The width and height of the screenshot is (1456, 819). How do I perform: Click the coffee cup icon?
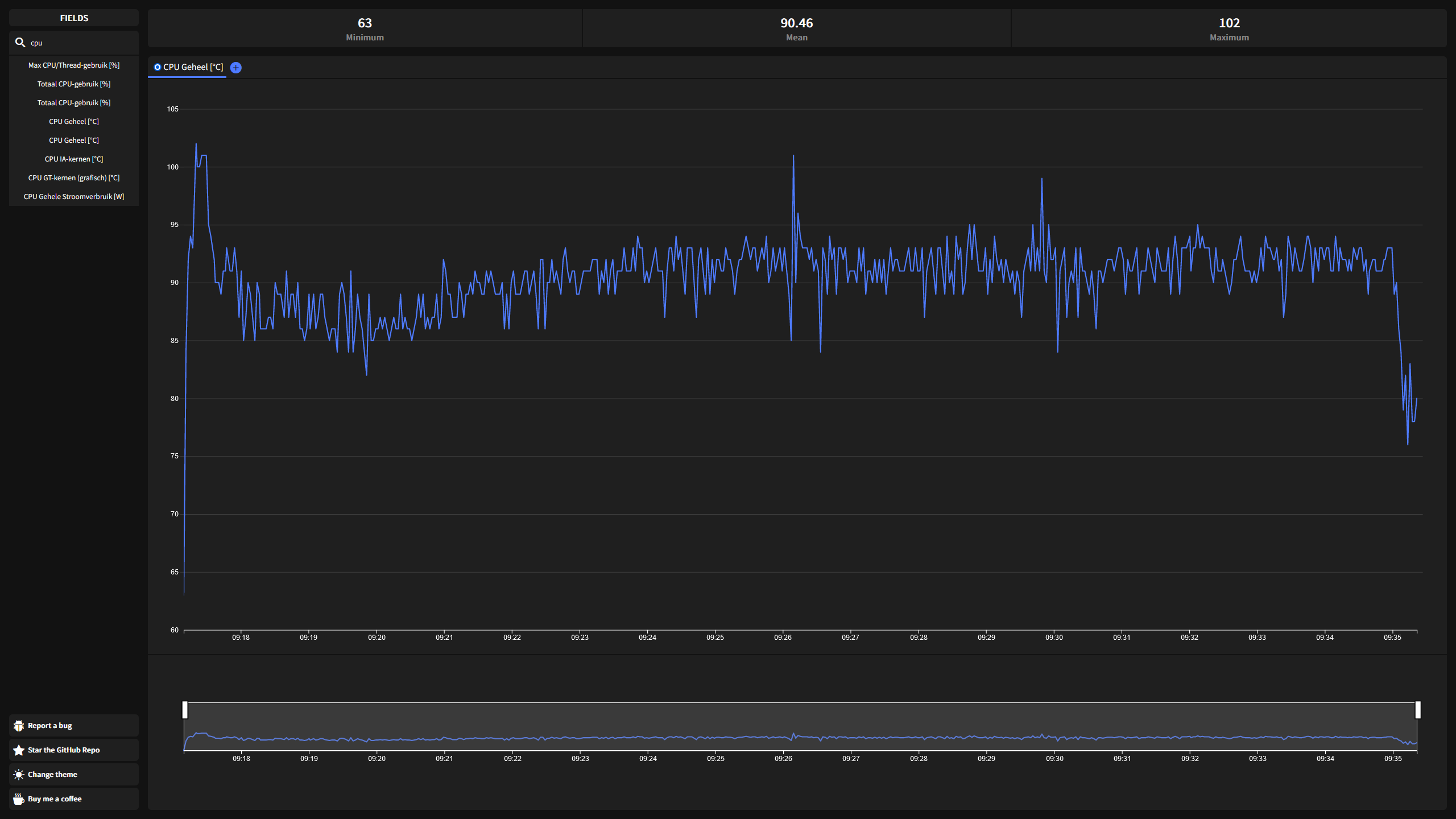[x=19, y=799]
